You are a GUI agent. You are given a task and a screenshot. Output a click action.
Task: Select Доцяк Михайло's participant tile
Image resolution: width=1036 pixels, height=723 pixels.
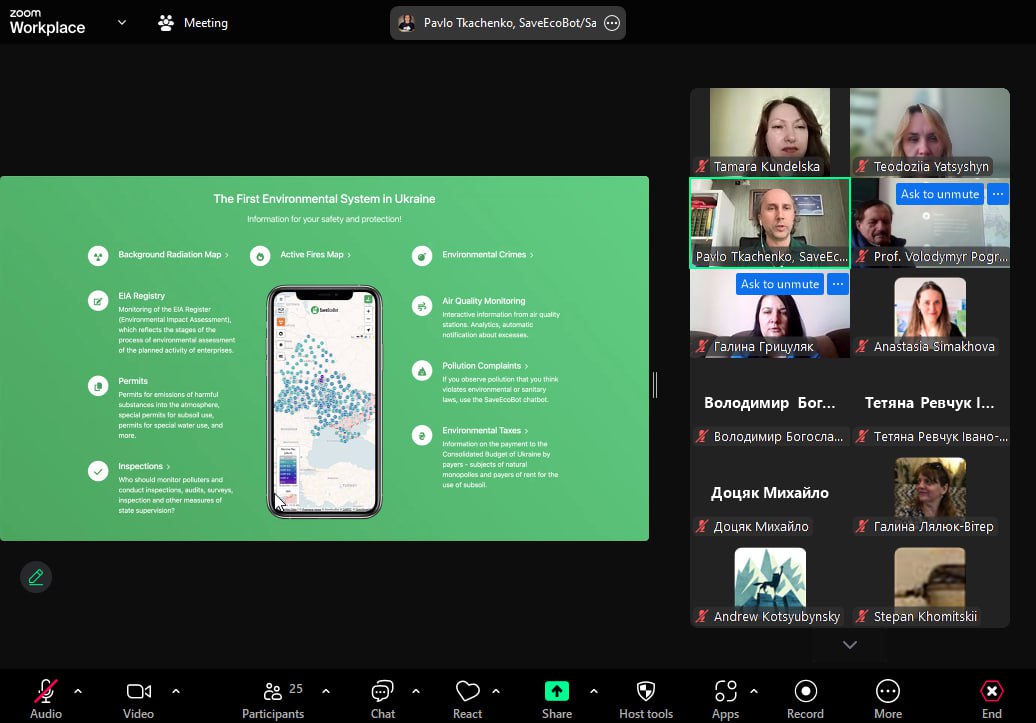[770, 493]
